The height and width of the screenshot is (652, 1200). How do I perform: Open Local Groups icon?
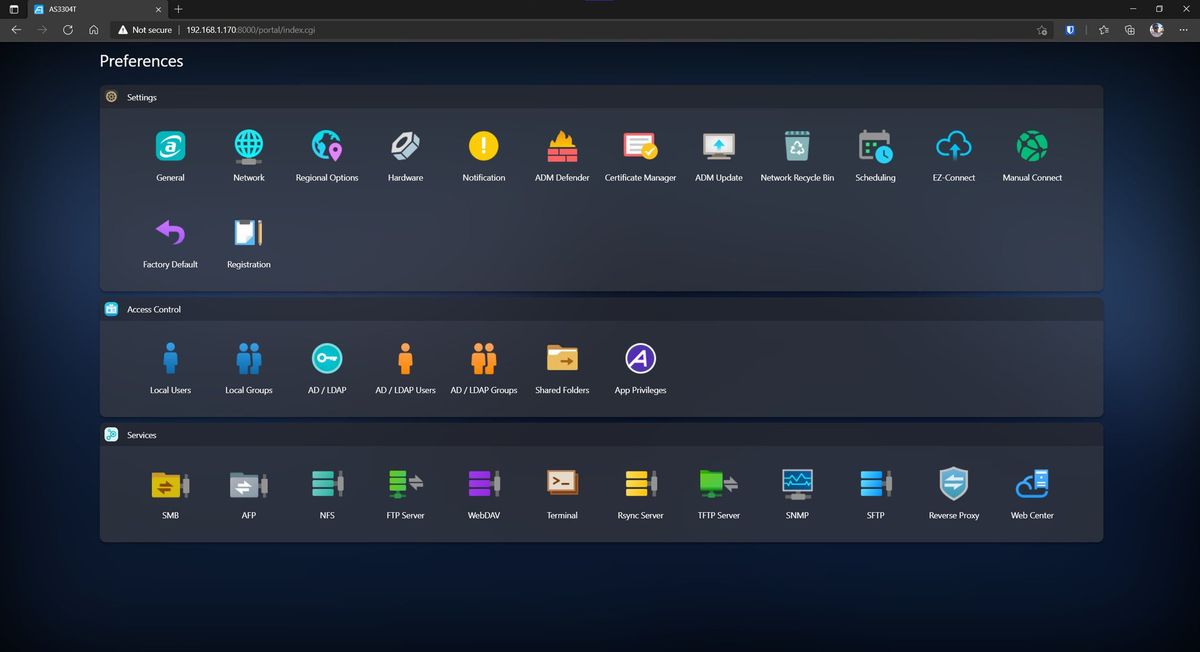249,358
